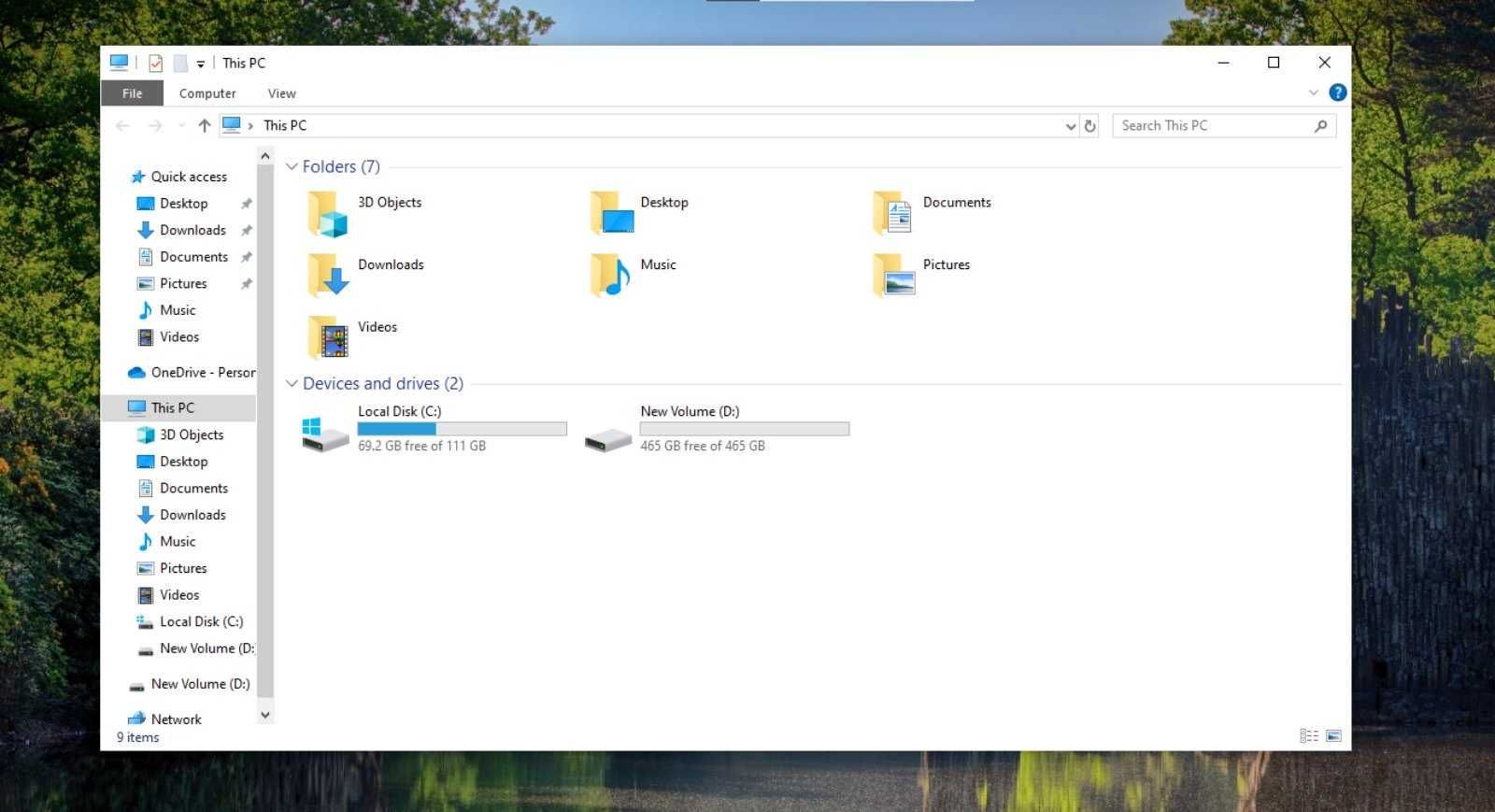The width and height of the screenshot is (1495, 812).
Task: Open Documents under This PC in sidebar
Action: click(182, 488)
